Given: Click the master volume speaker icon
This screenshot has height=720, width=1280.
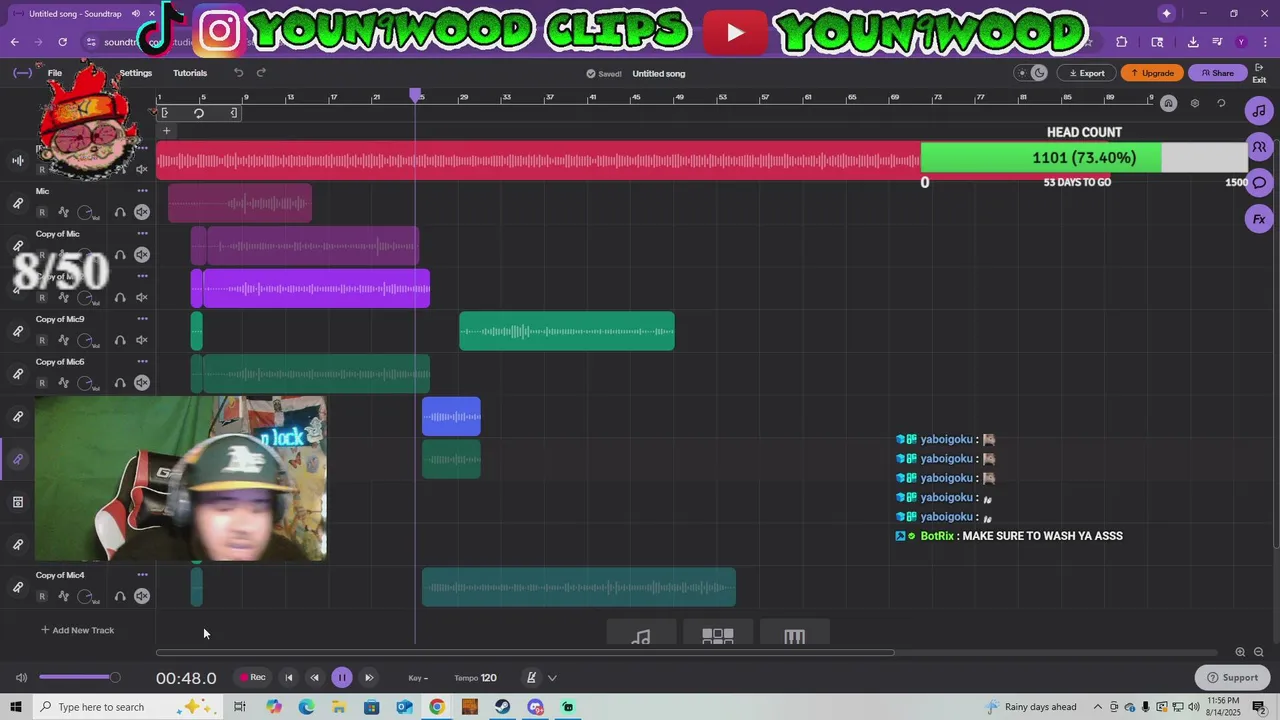Looking at the screenshot, I should pyautogui.click(x=21, y=677).
